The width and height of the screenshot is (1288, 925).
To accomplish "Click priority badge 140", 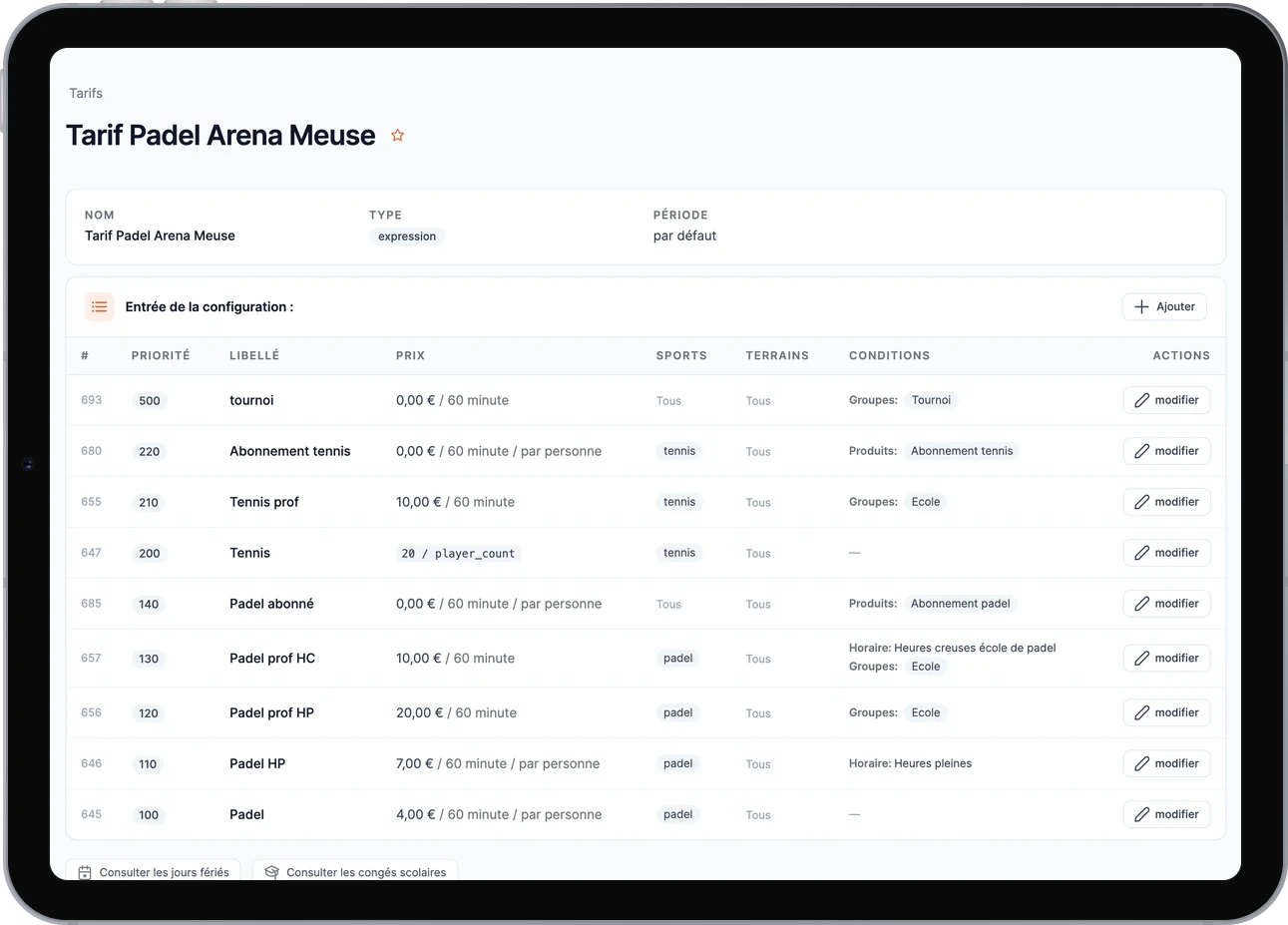I will point(149,605).
